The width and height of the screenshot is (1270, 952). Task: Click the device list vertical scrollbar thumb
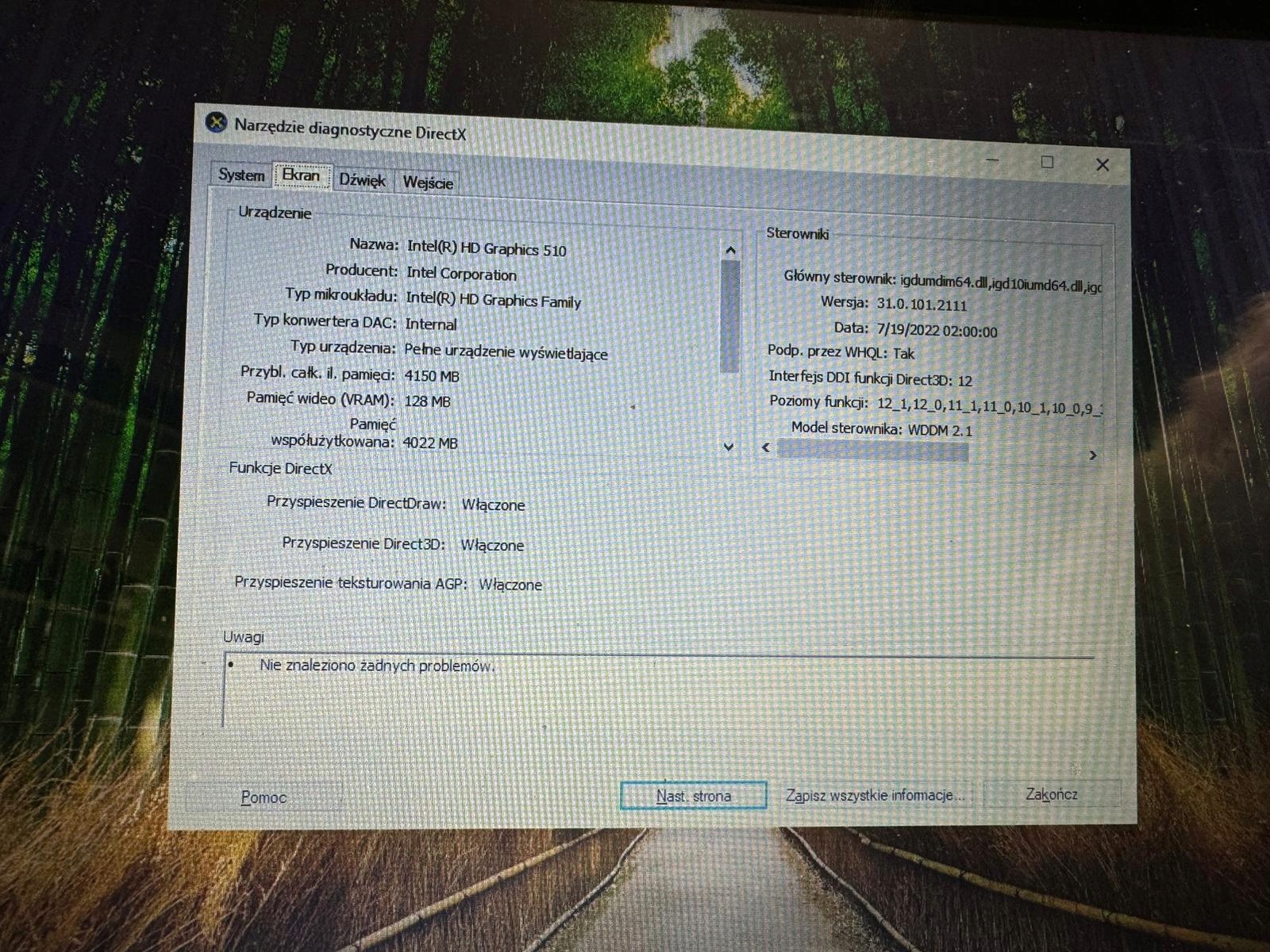tap(730, 317)
